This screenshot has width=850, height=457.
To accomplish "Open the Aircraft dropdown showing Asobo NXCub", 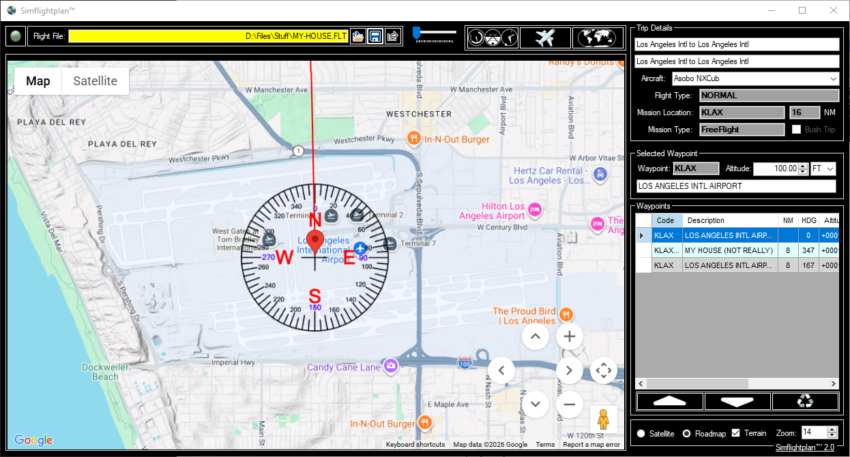I will (755, 79).
